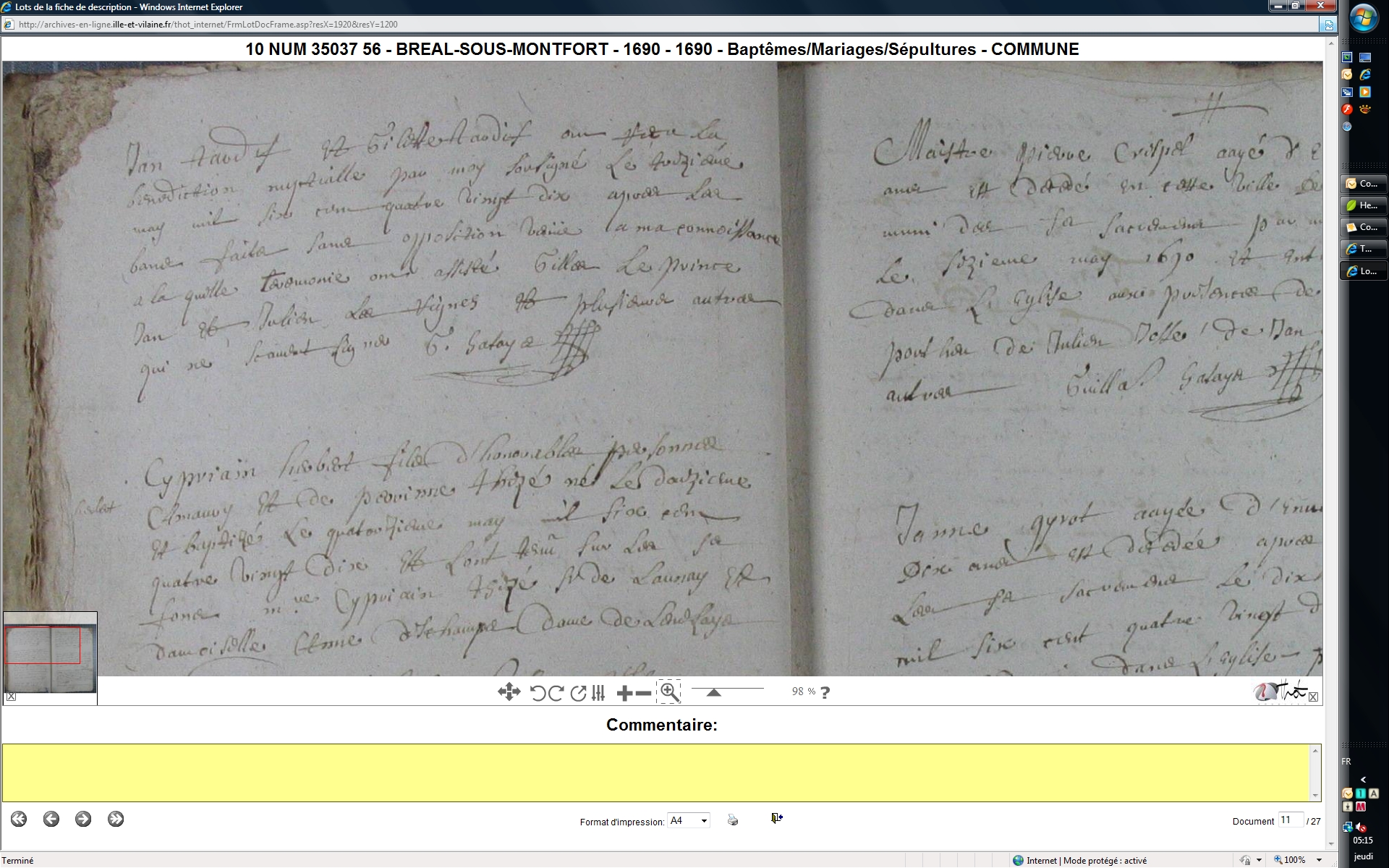Open browser zoom level 100% dropdown
Viewport: 1389px width, 868px height.
point(1320,860)
